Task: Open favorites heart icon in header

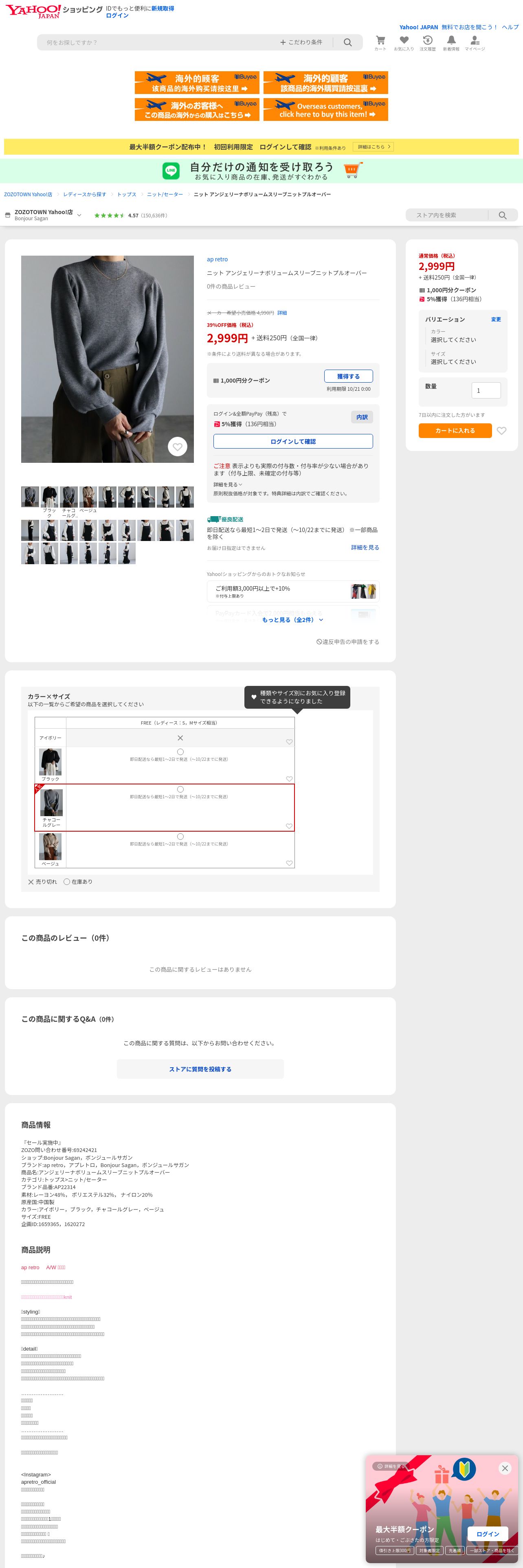Action: click(404, 41)
